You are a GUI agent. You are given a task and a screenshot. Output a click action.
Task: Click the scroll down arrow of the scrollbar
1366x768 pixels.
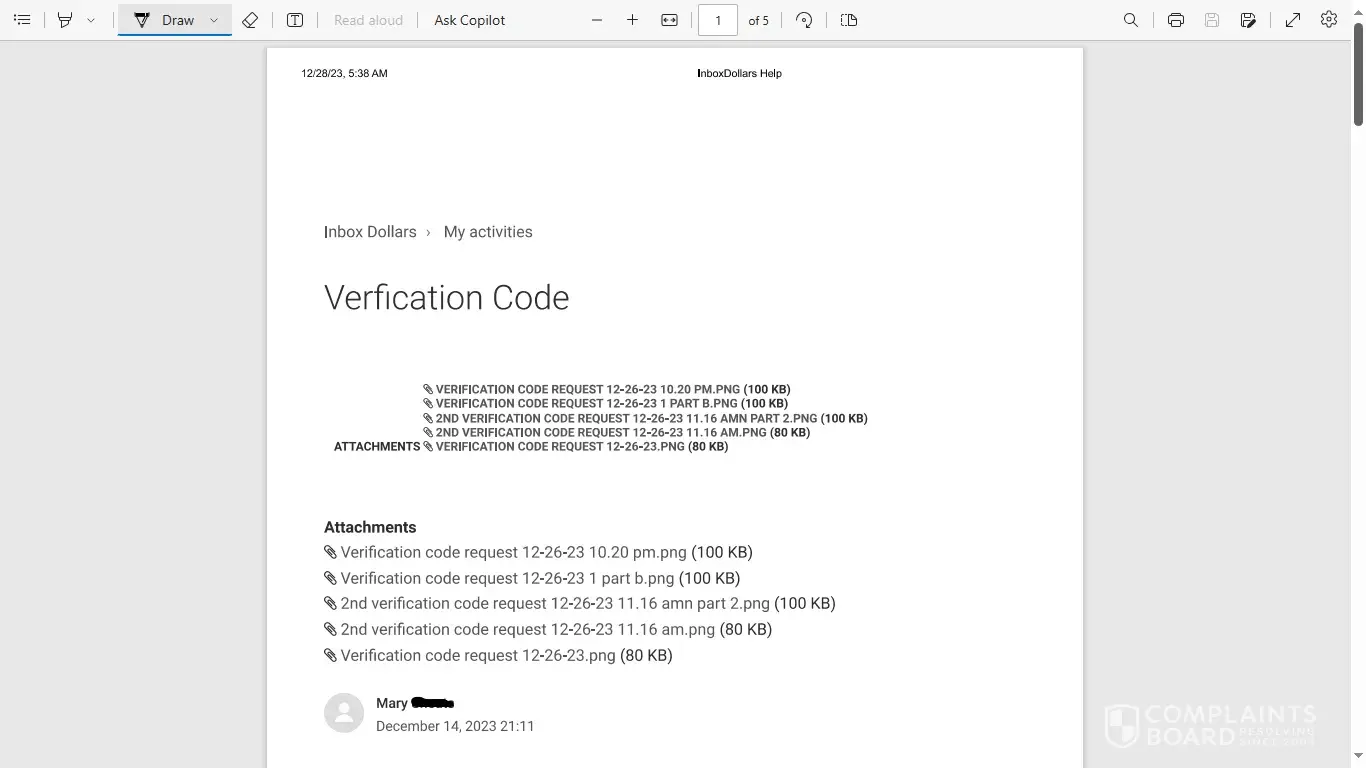(1358, 757)
